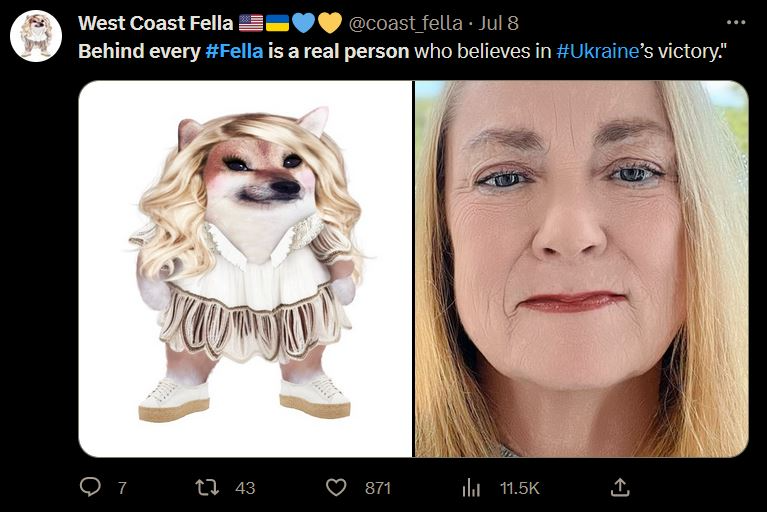The height and width of the screenshot is (512, 767).
Task: Follow the #Fella hashtag link
Action: [x=235, y=50]
